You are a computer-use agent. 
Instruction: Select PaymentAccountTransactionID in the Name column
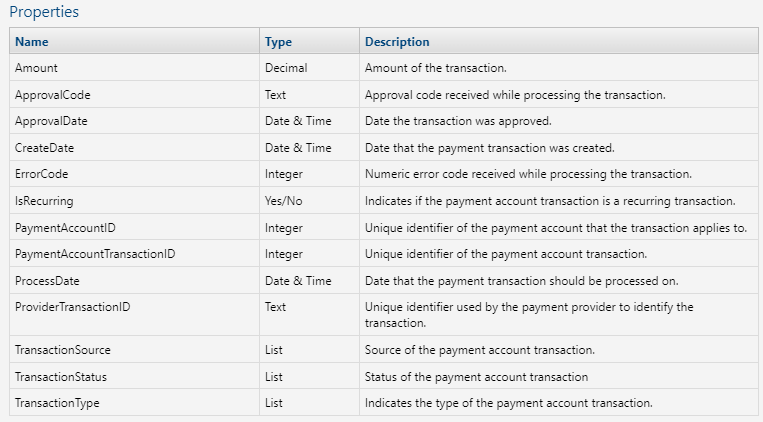pyautogui.click(x=95, y=254)
